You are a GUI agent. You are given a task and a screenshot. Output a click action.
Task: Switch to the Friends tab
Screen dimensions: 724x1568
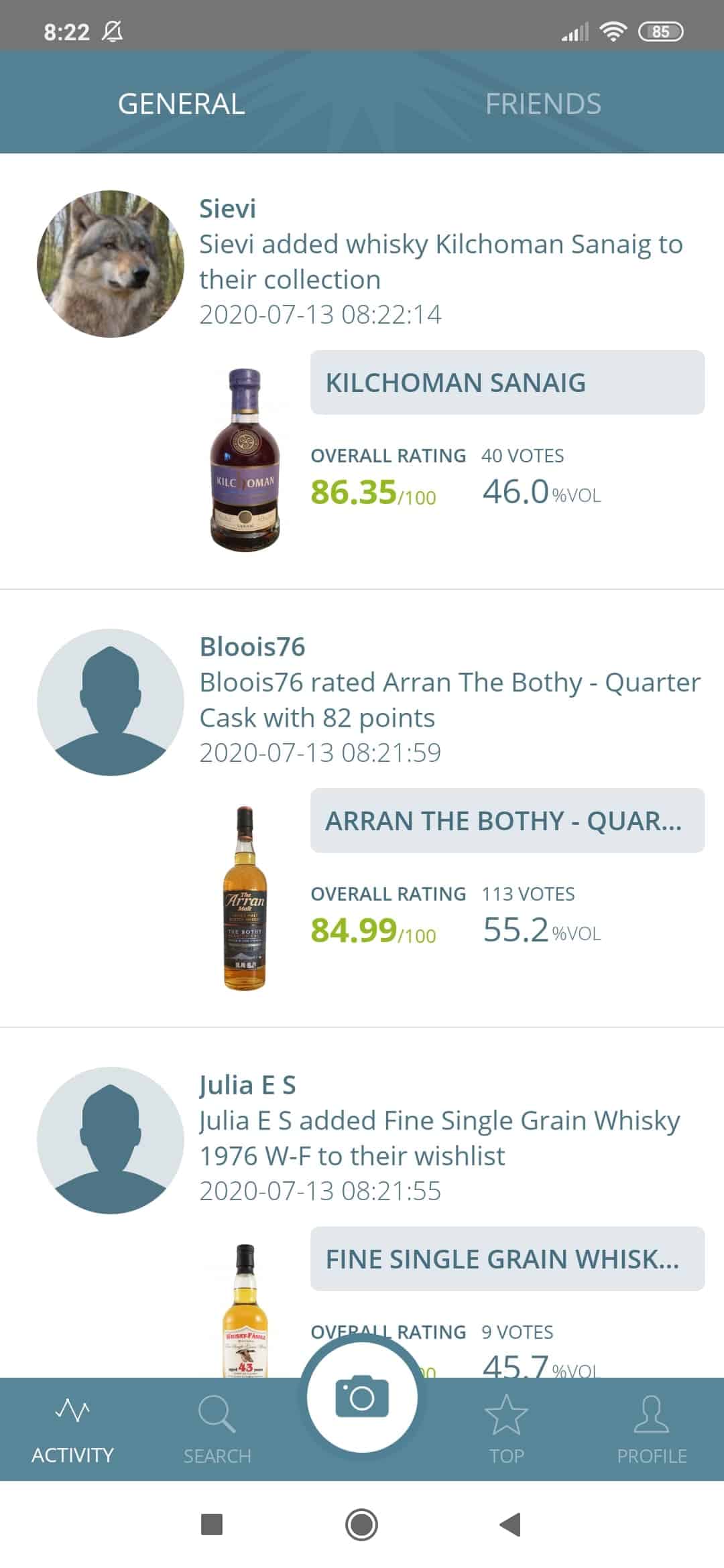(x=543, y=104)
